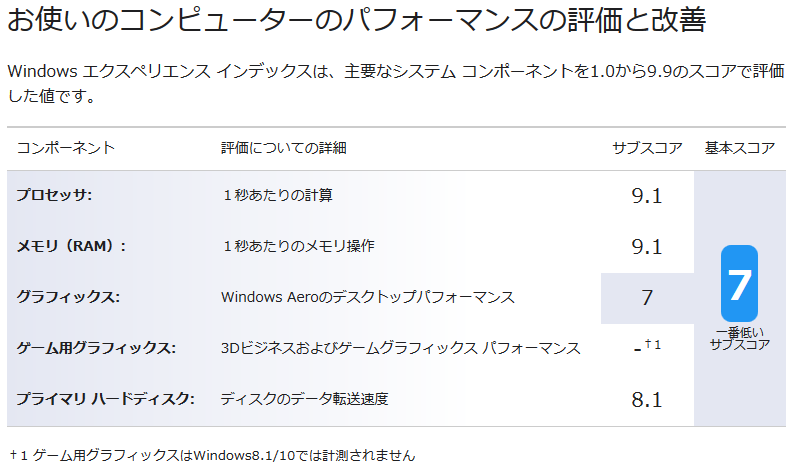
Task: Click the footnote about Windows8.1/10
Action: click(x=212, y=455)
